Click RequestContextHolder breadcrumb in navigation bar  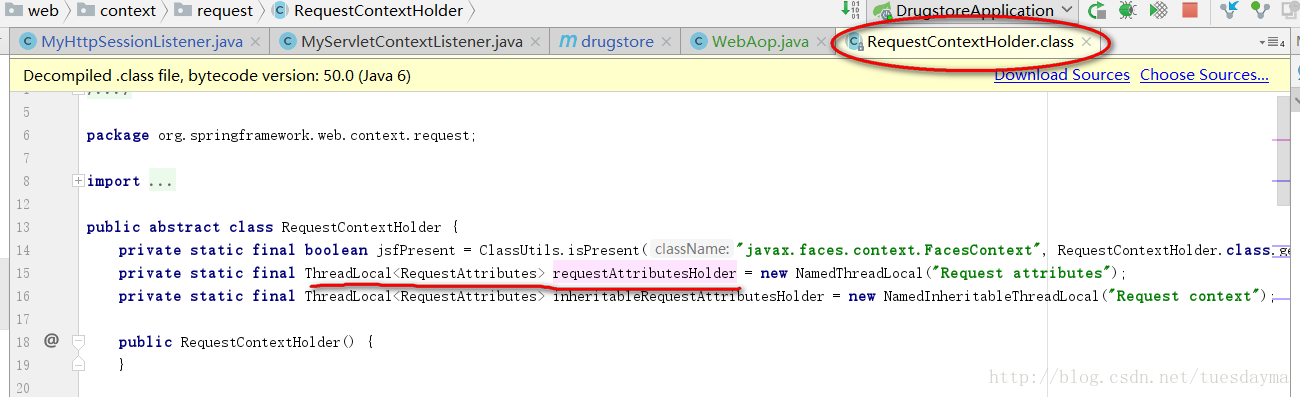[367, 10]
